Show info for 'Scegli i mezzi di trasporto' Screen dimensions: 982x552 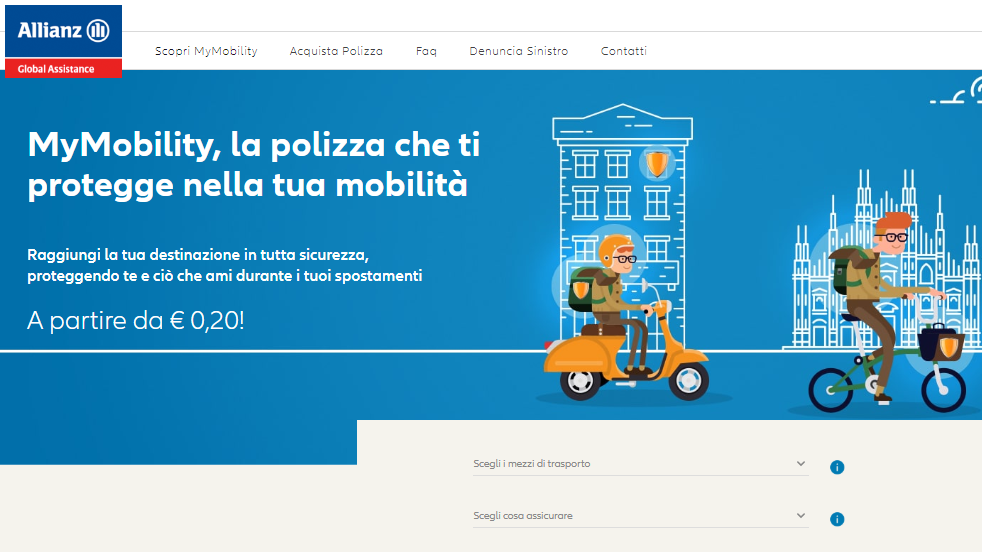click(x=837, y=467)
